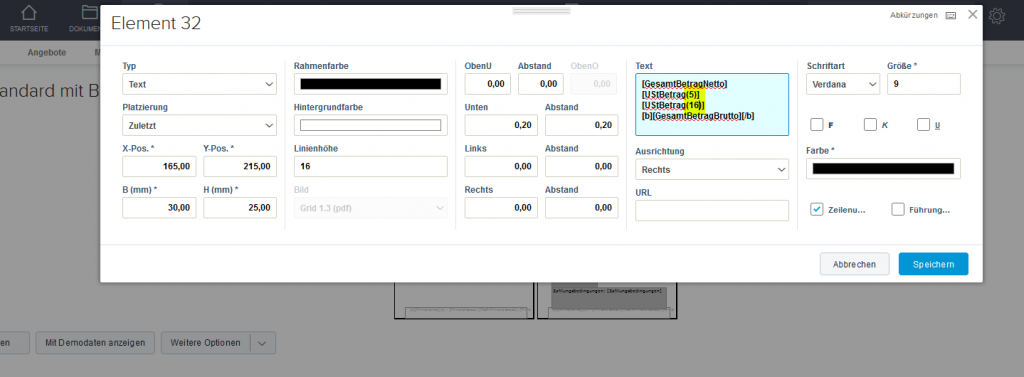Toggle the italic K checkbox
1024x377 pixels.
[x=870, y=125]
